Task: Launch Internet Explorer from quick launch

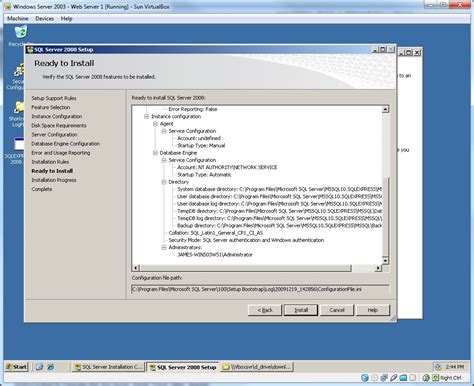Action: point(50,367)
